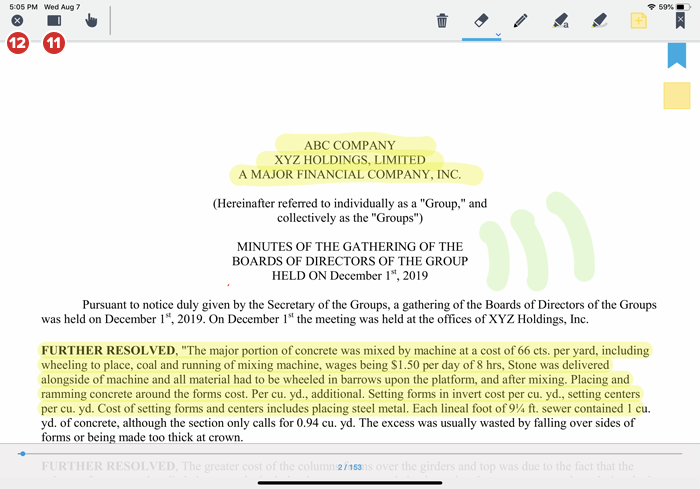Select the text highlighter tool
Viewport: 700px width, 489px height.
[560, 20]
